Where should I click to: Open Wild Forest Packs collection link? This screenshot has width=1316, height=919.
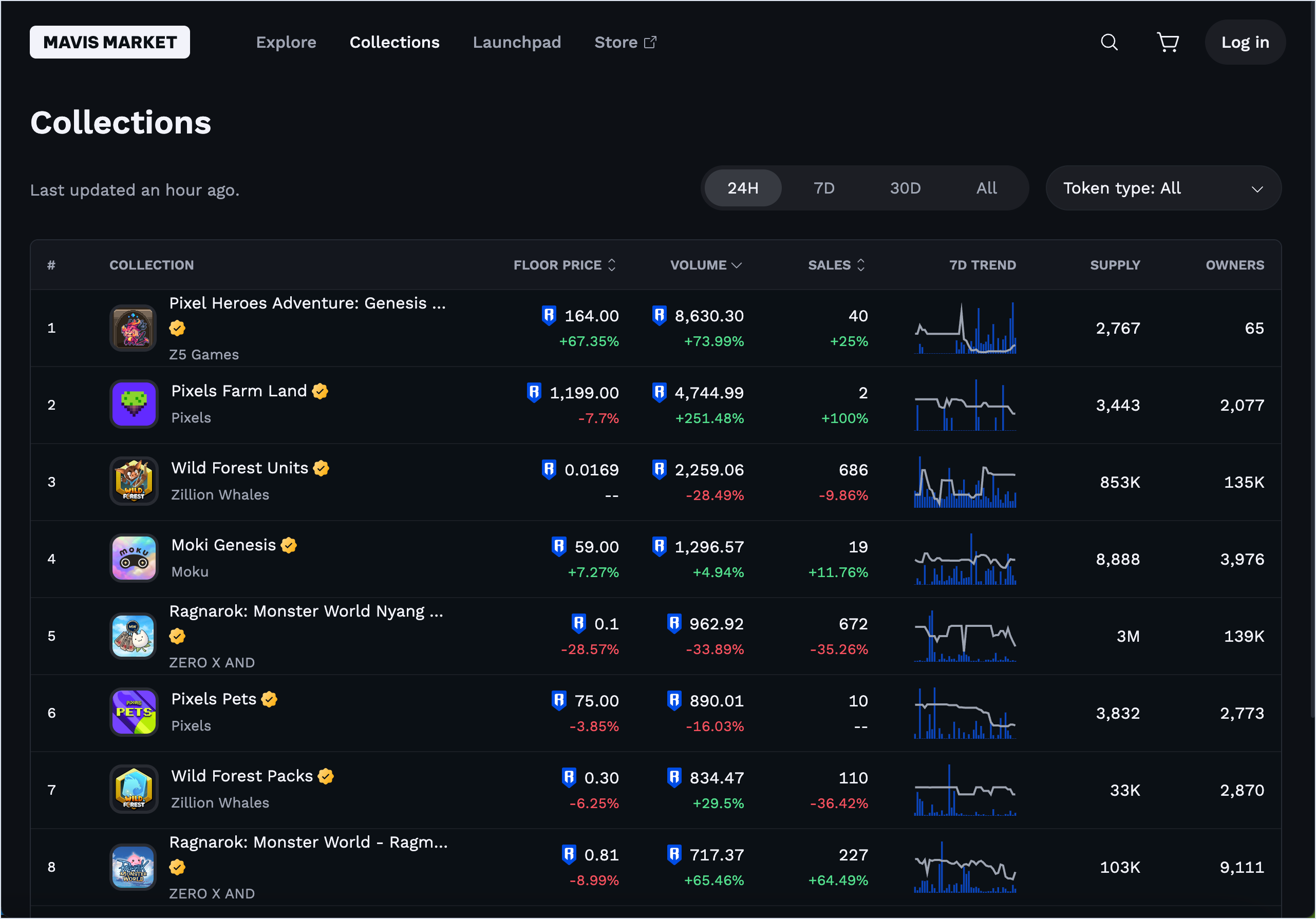coord(242,776)
